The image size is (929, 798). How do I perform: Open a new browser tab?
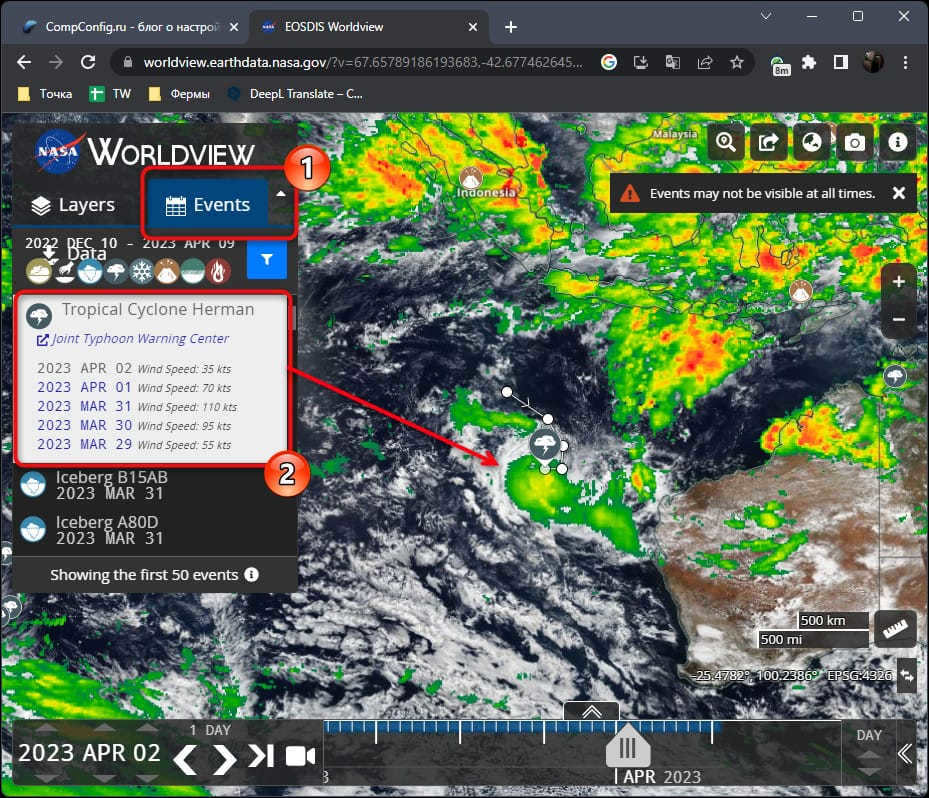coord(511,27)
